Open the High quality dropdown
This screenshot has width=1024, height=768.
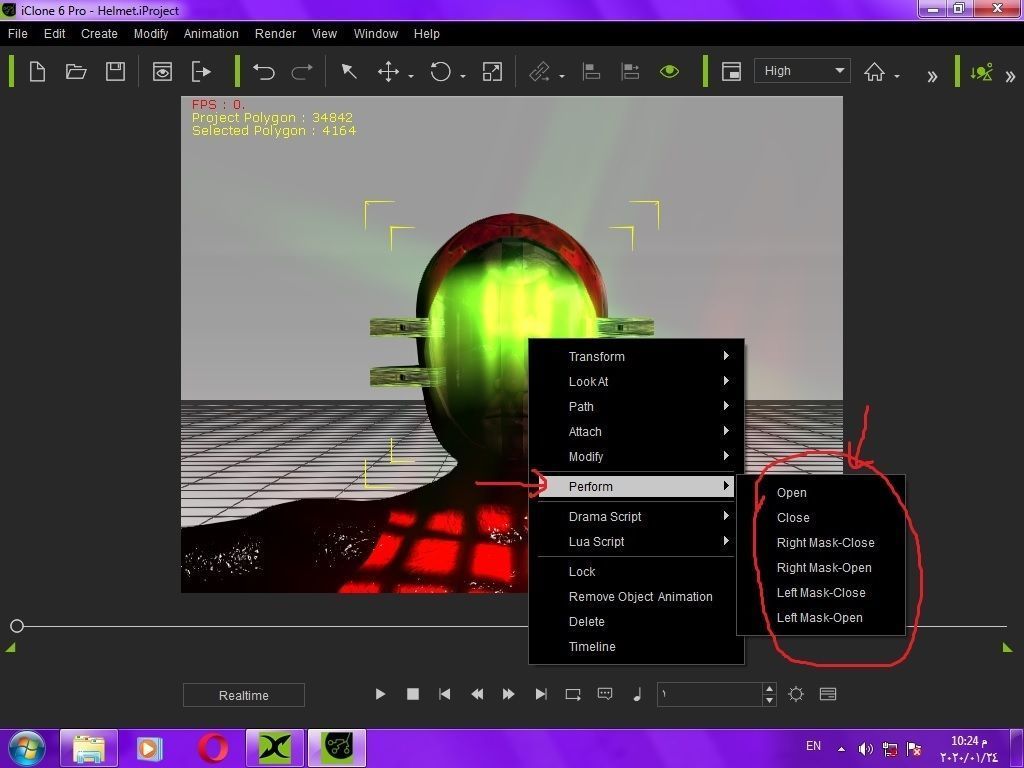pyautogui.click(x=802, y=71)
